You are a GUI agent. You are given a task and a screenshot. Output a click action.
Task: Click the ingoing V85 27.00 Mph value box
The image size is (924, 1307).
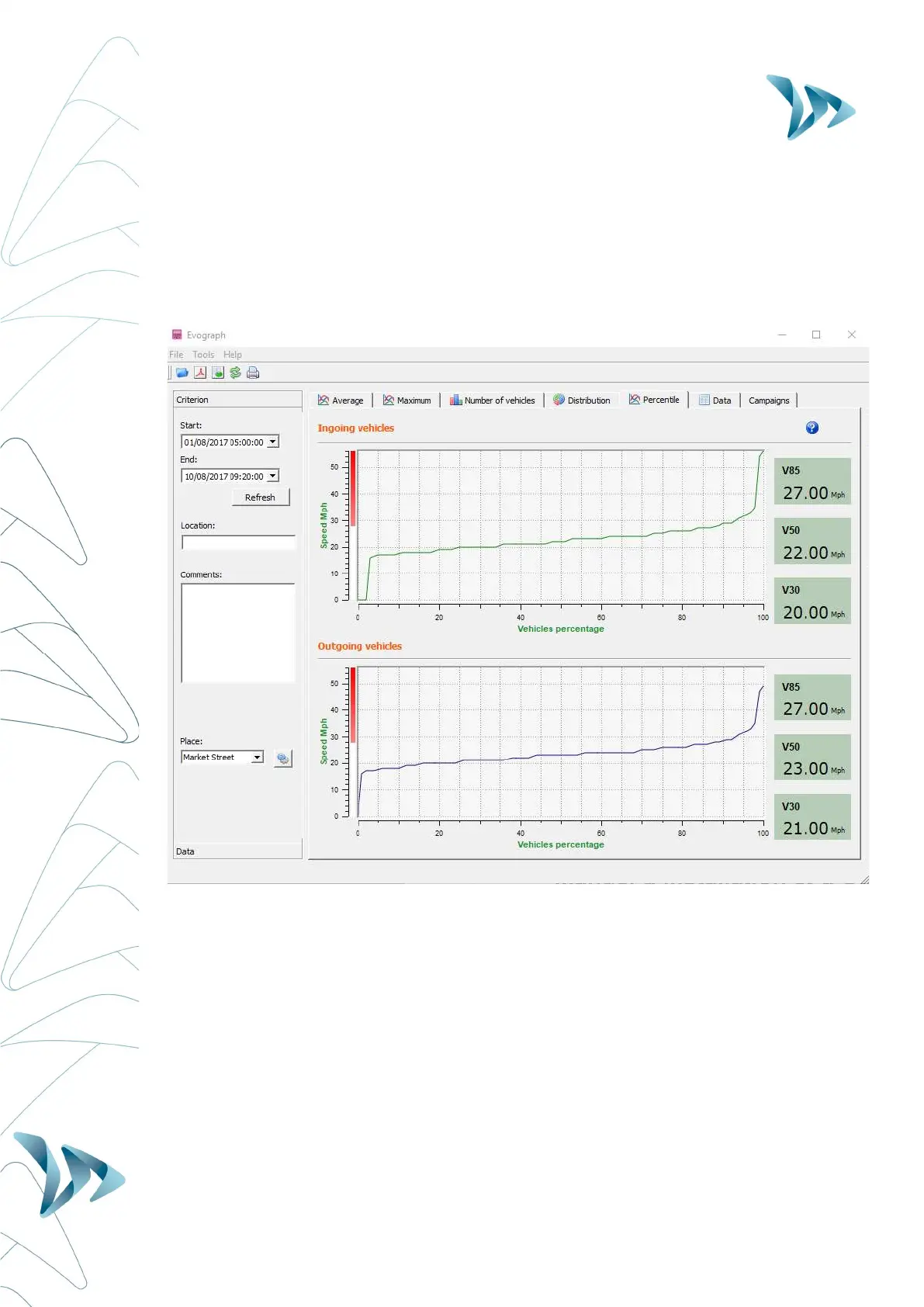(812, 481)
